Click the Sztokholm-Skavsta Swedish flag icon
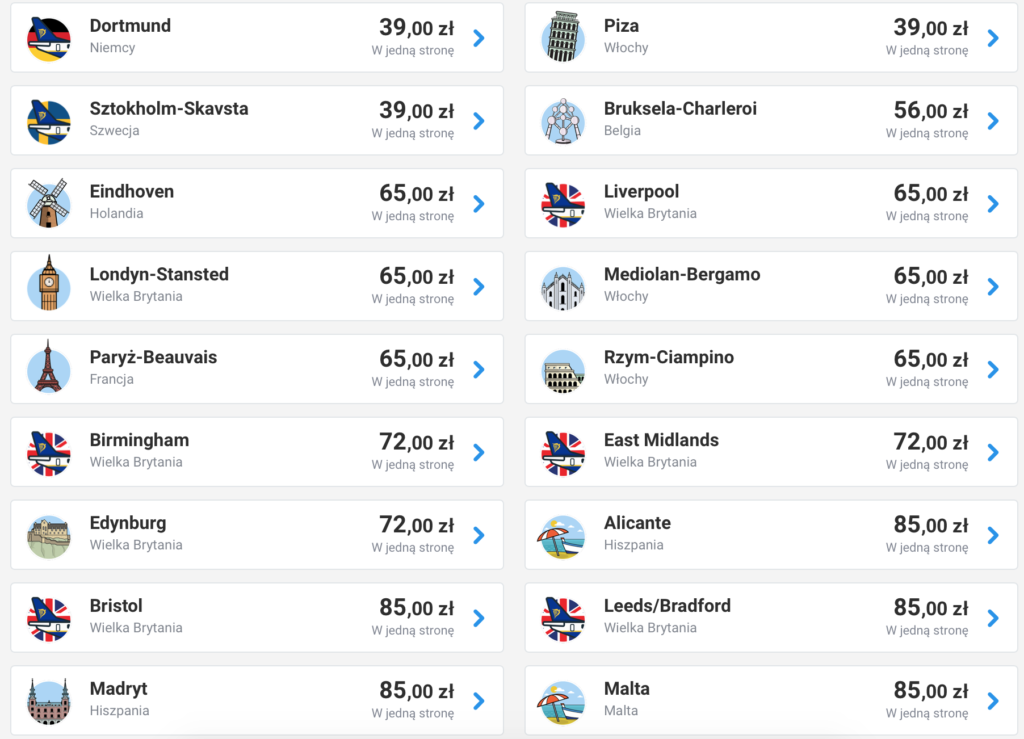This screenshot has height=739, width=1024. point(48,121)
